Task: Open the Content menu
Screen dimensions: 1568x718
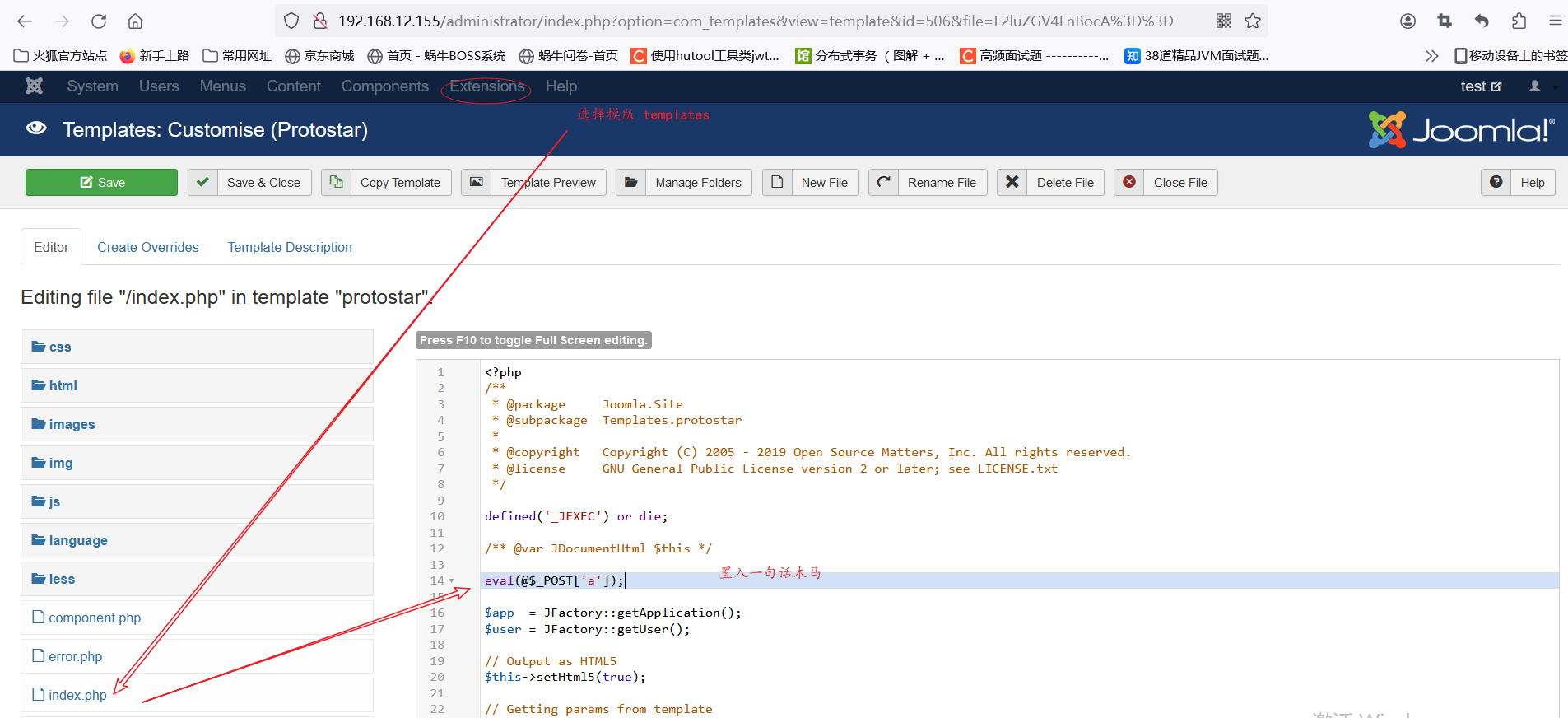Action: click(x=293, y=86)
